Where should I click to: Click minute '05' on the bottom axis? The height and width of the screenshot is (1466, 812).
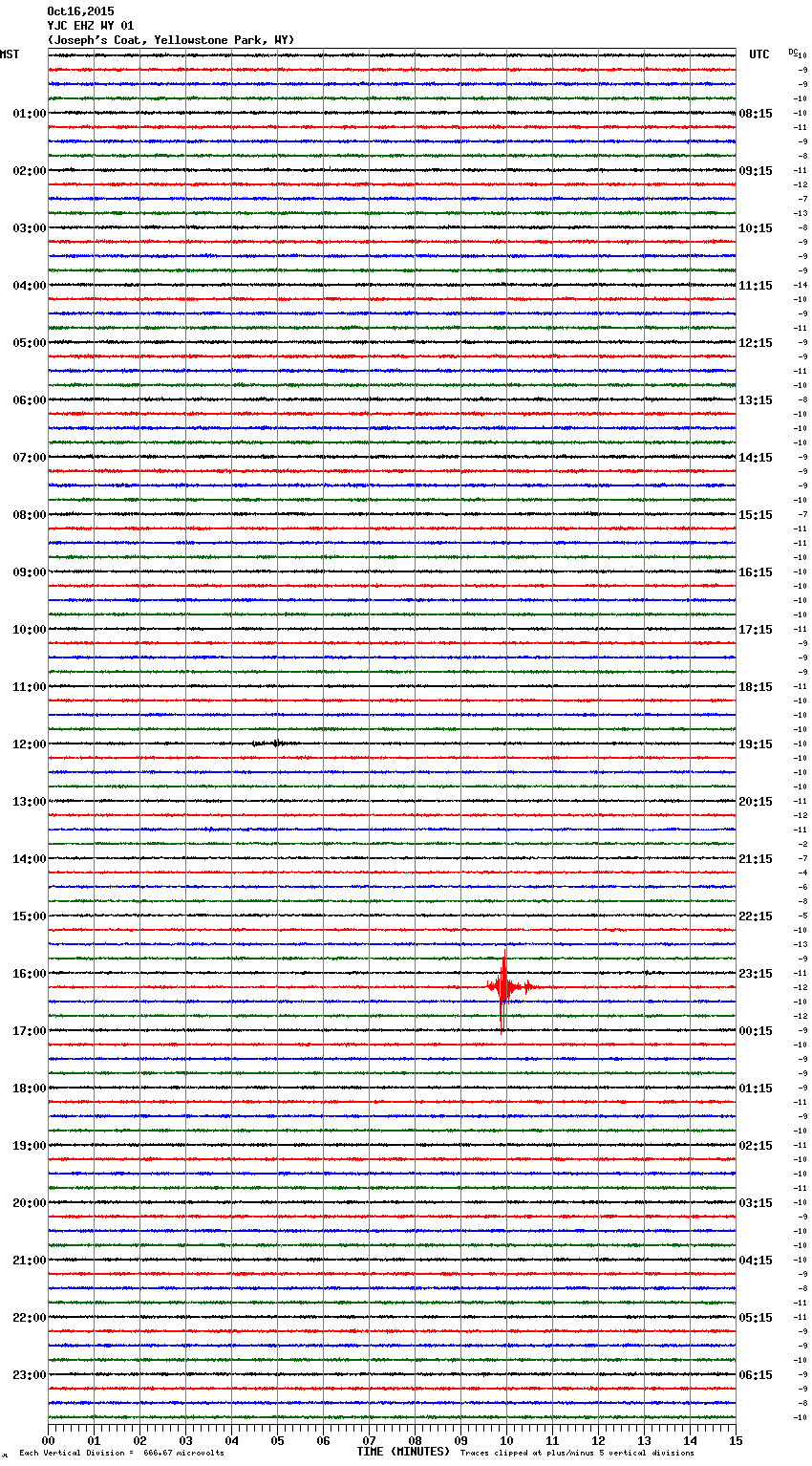(x=277, y=1440)
